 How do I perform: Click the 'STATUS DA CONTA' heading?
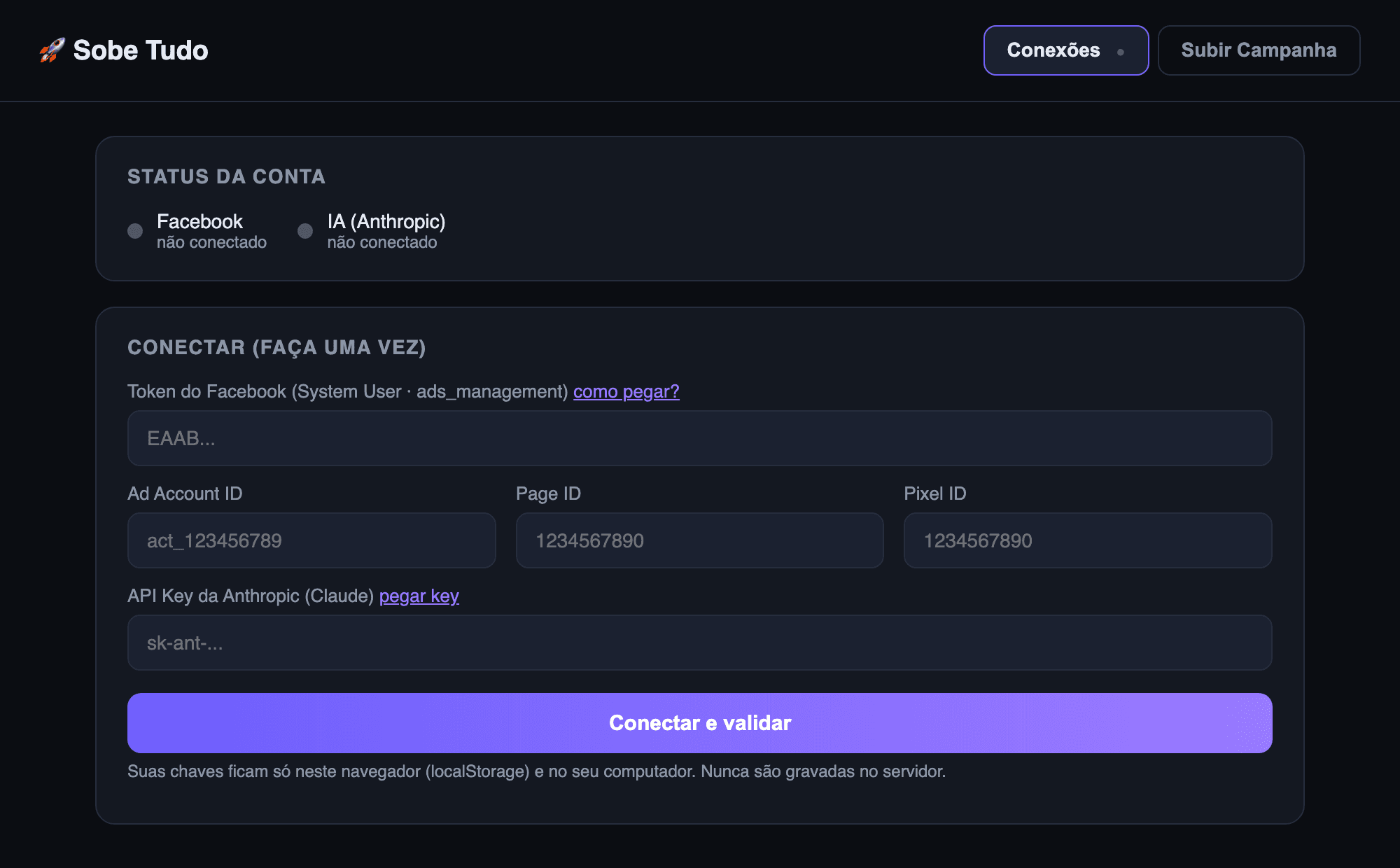coord(226,176)
